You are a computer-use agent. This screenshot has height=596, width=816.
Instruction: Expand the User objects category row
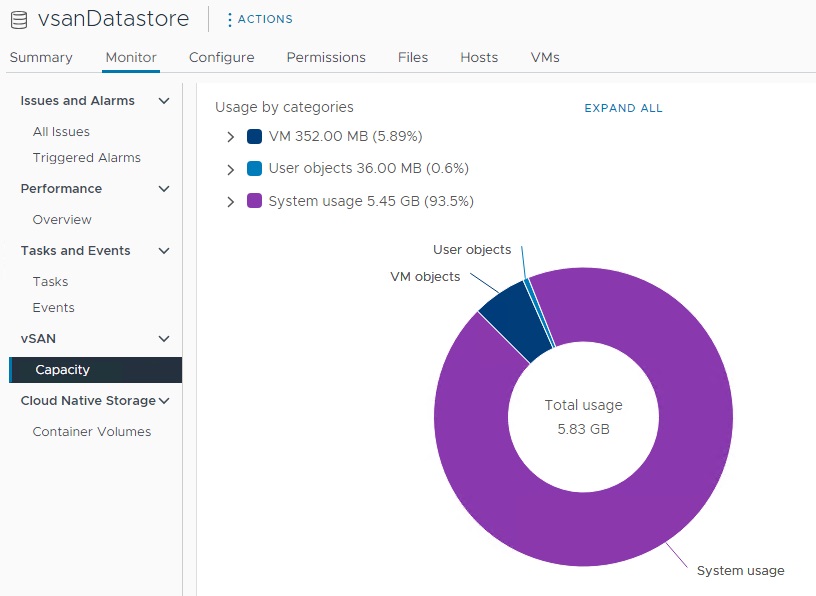coord(230,169)
